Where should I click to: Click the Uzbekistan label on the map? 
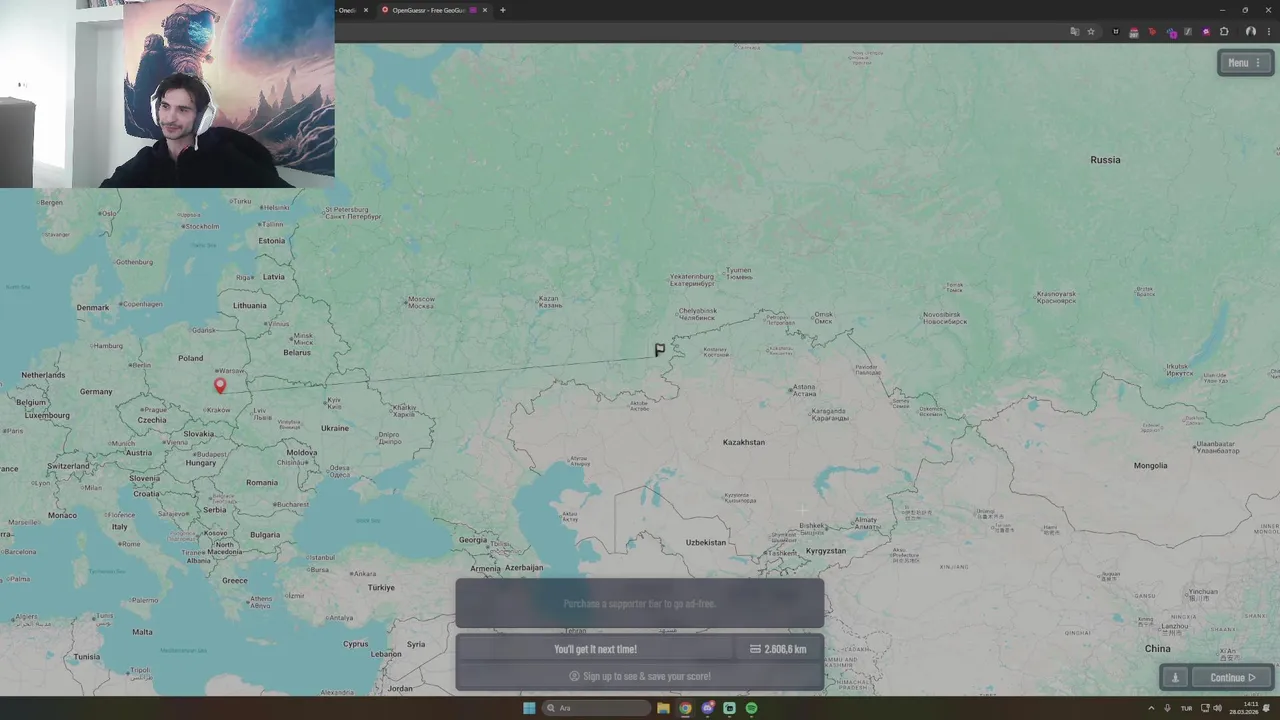(706, 542)
